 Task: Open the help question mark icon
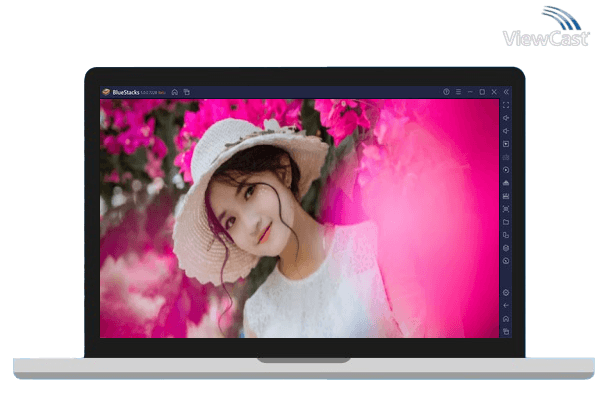[446, 92]
